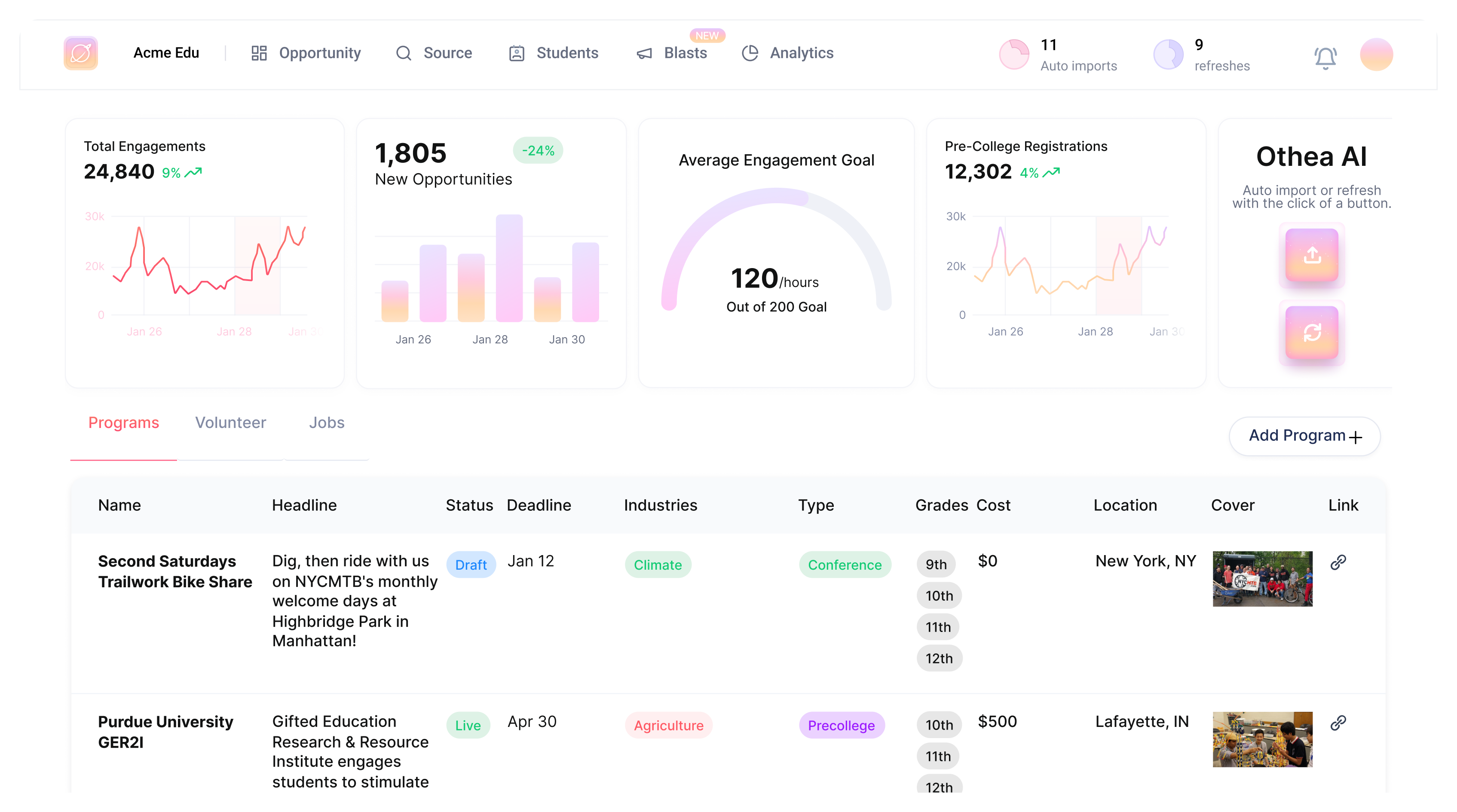Click the refreshes pie indicator icon
Image resolution: width=1457 pixels, height=812 pixels.
coord(1168,54)
